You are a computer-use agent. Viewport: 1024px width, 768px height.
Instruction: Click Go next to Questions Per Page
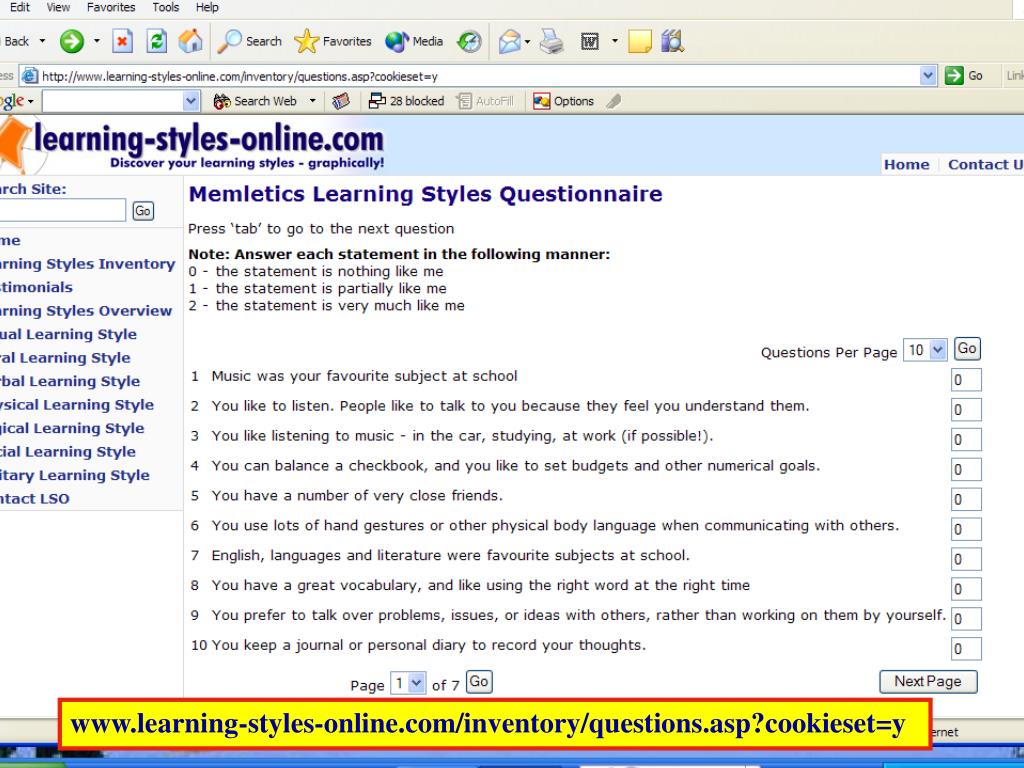click(x=967, y=349)
